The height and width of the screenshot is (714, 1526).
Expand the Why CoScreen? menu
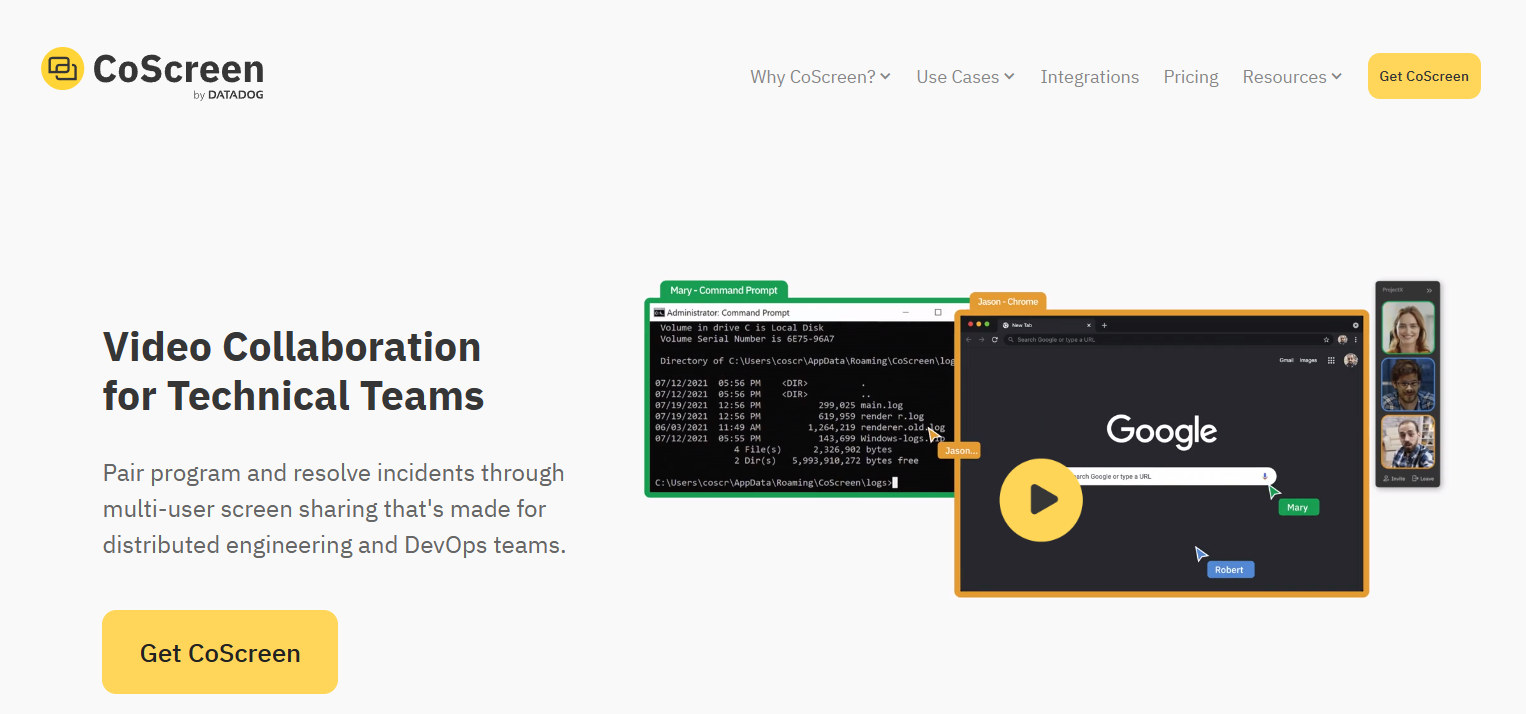(820, 77)
